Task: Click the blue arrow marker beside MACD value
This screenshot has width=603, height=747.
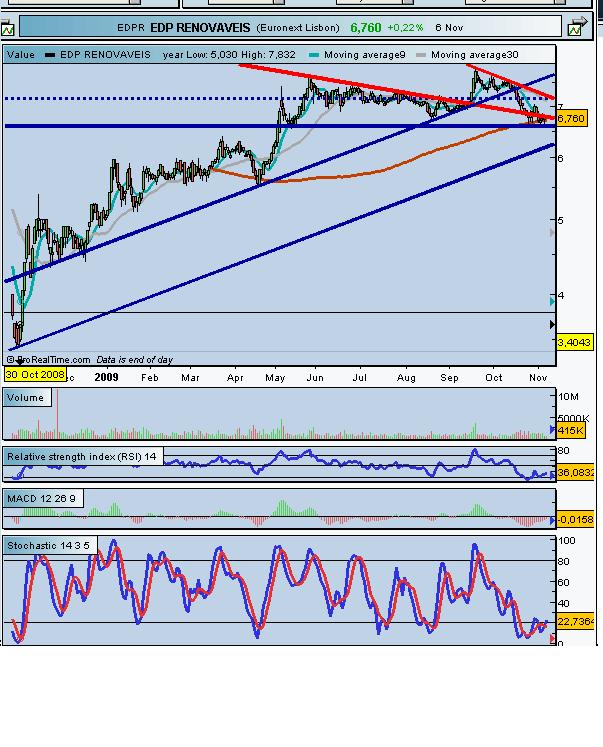Action: click(x=553, y=520)
